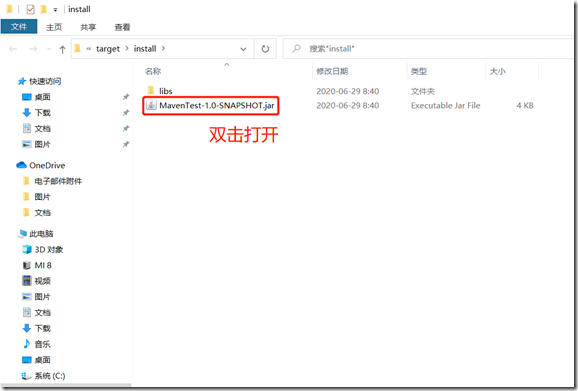Click the libs folder modified date
Image resolution: width=578 pixels, height=391 pixels.
click(348, 91)
